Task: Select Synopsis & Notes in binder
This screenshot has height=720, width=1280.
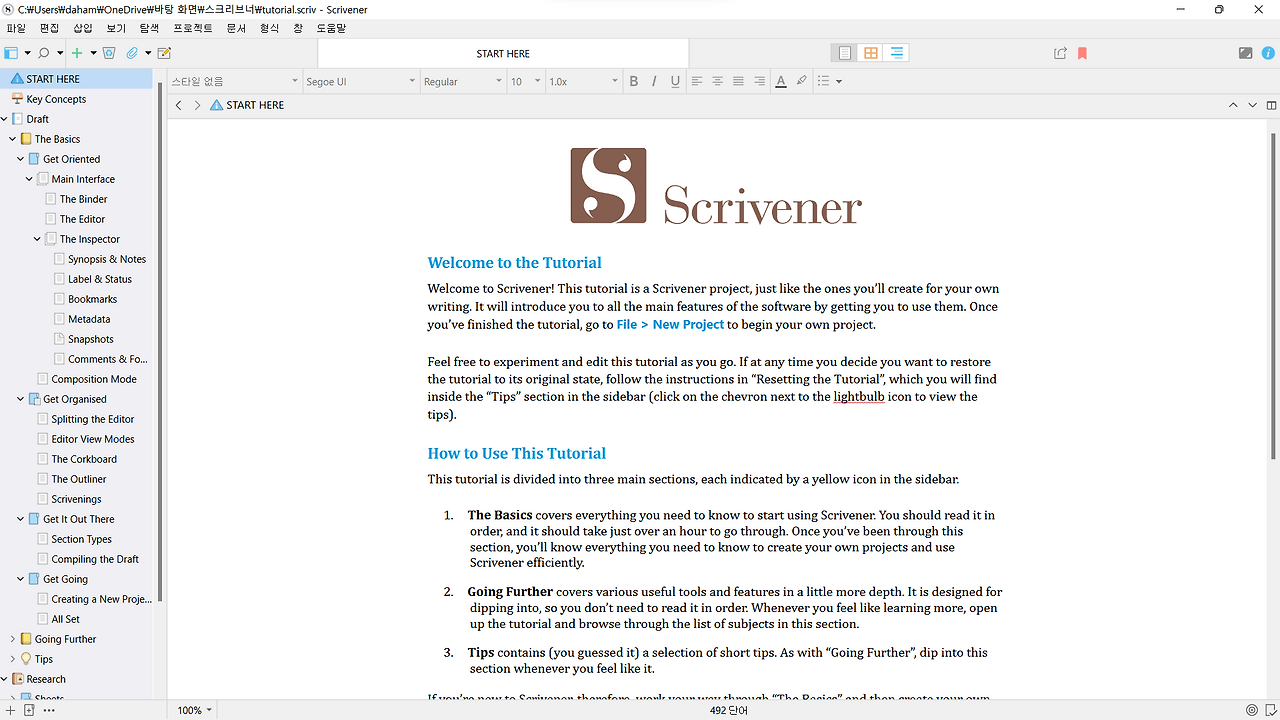Action: [x=107, y=259]
